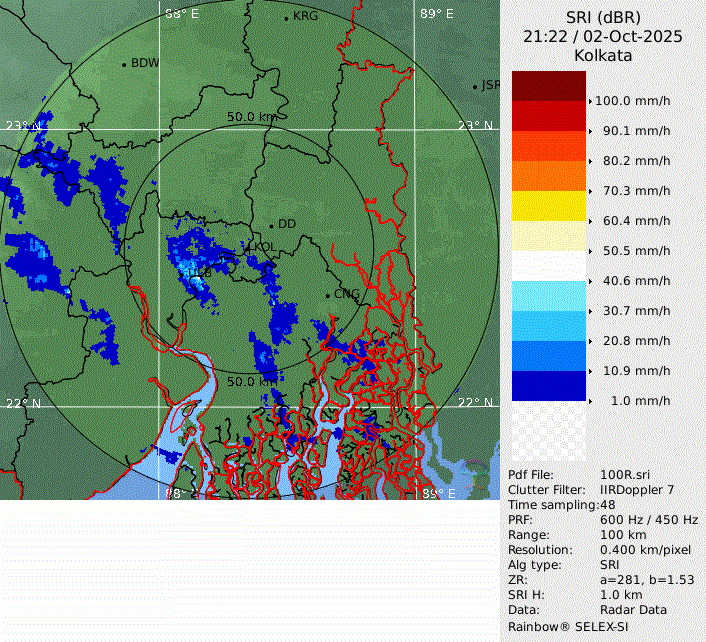Select the 21:22 / 02-Oct-2025 timestamp

point(602,36)
